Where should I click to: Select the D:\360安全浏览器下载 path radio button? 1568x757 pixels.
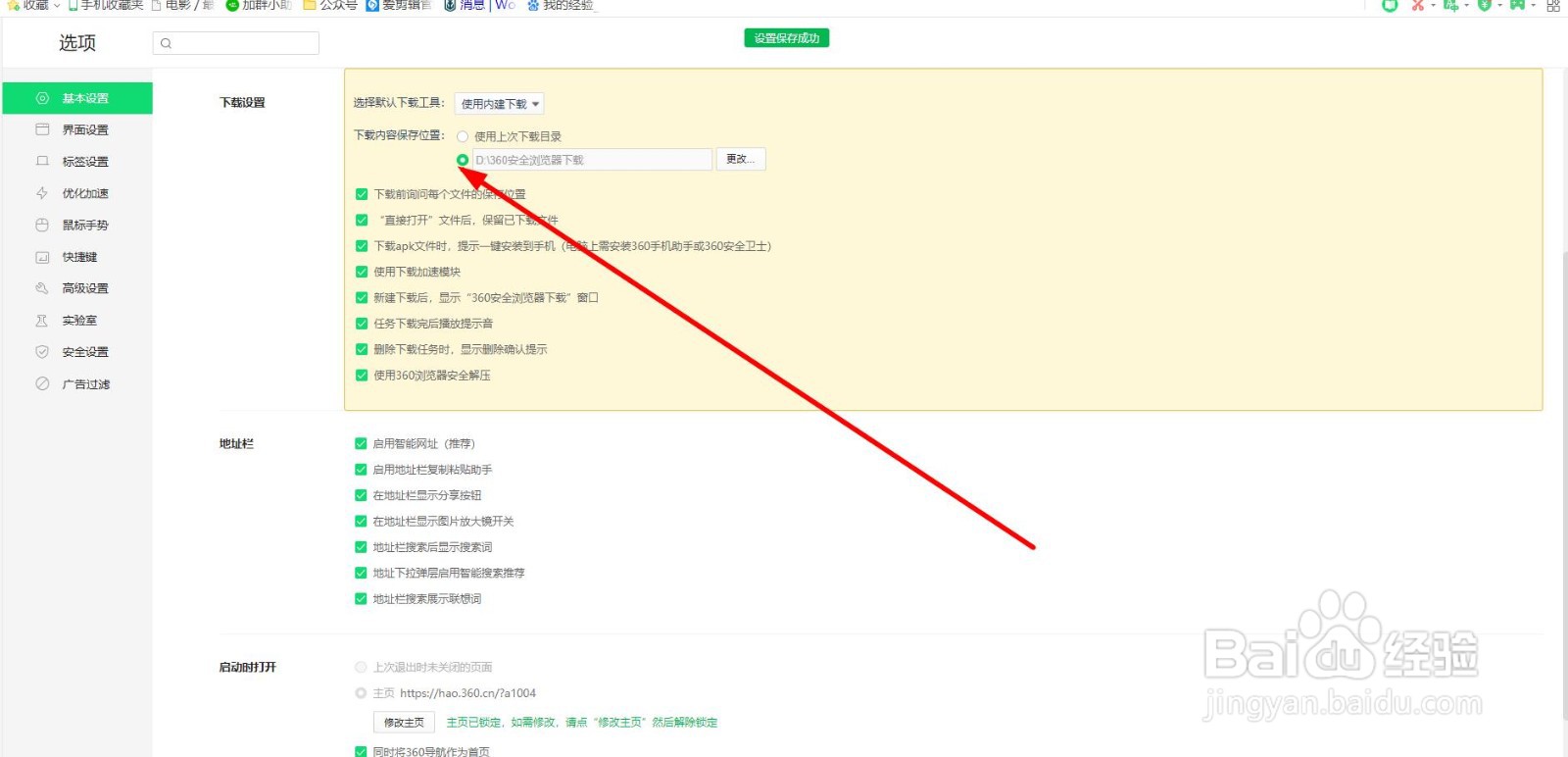pos(463,160)
